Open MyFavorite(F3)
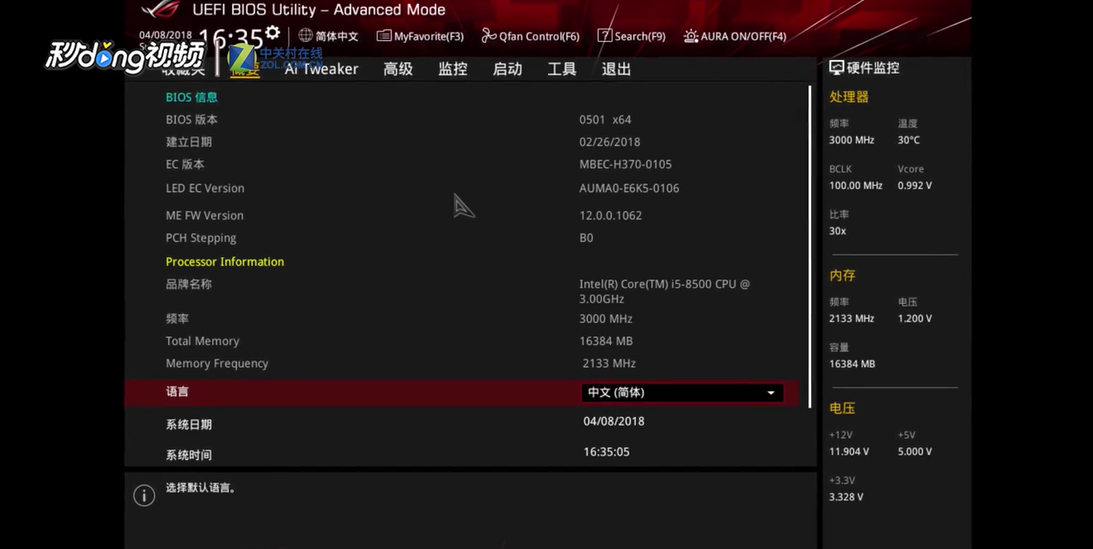Viewport: 1093px width, 549px height. (x=420, y=36)
